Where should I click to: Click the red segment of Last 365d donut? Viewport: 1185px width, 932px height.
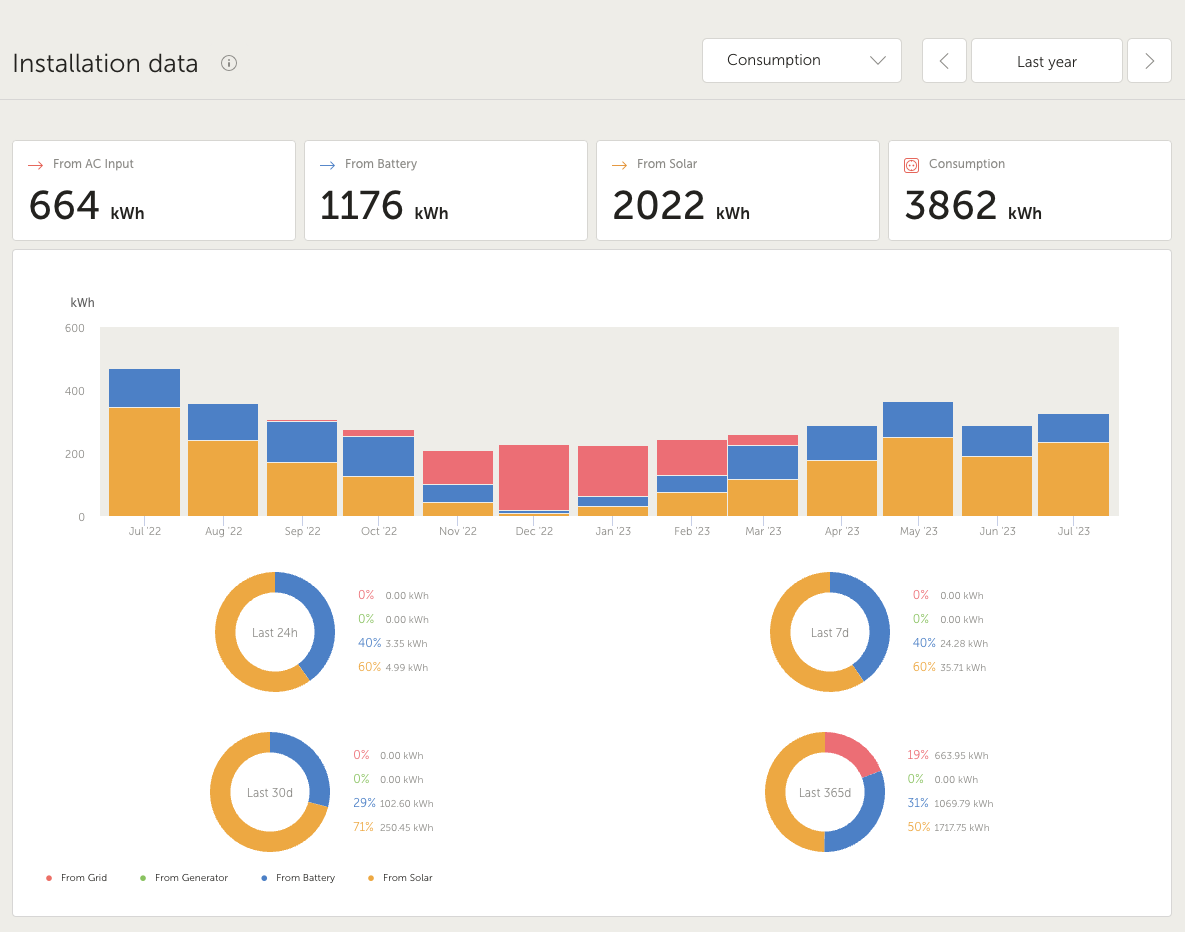[855, 751]
